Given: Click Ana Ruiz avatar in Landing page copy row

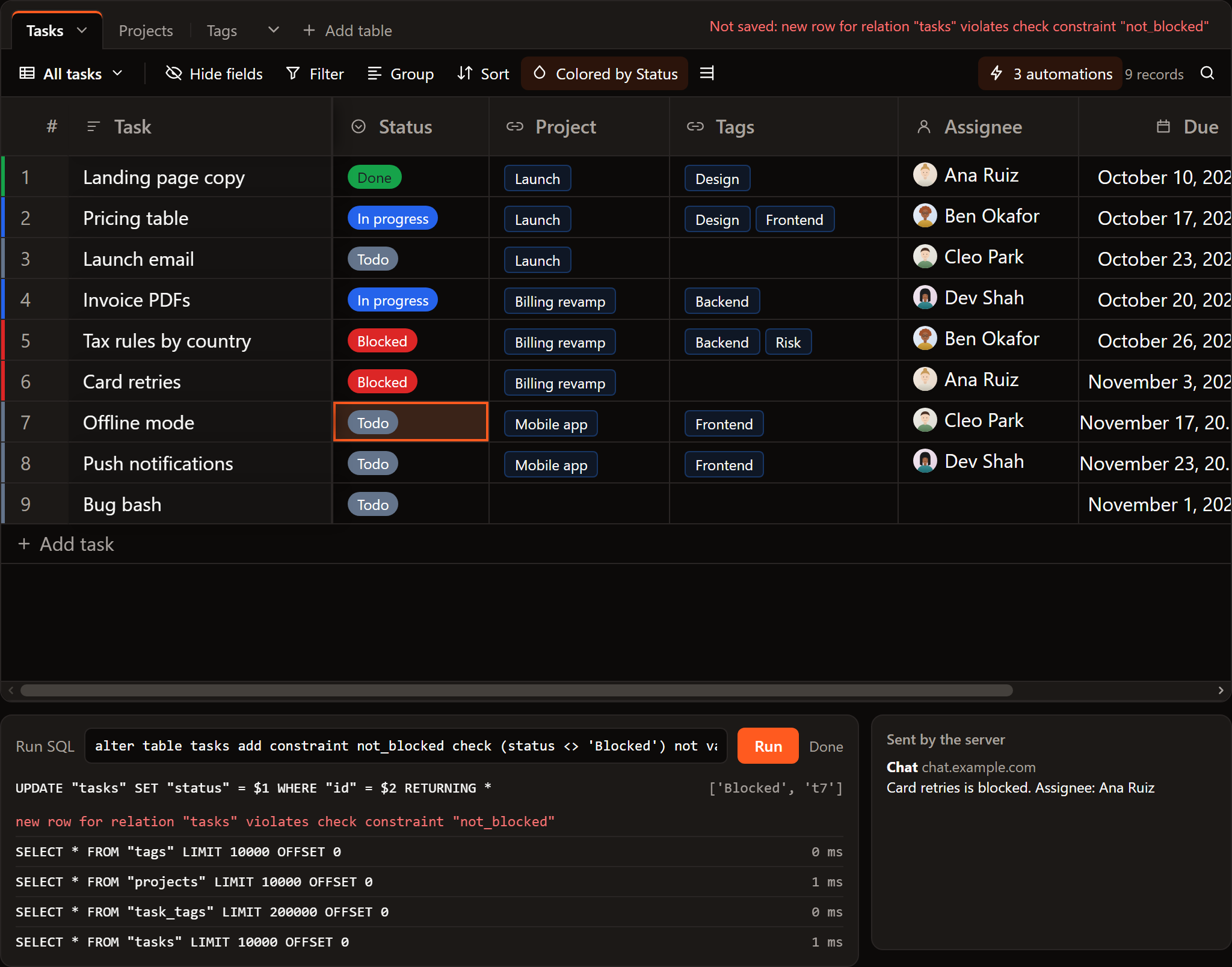Looking at the screenshot, I should pos(925,175).
